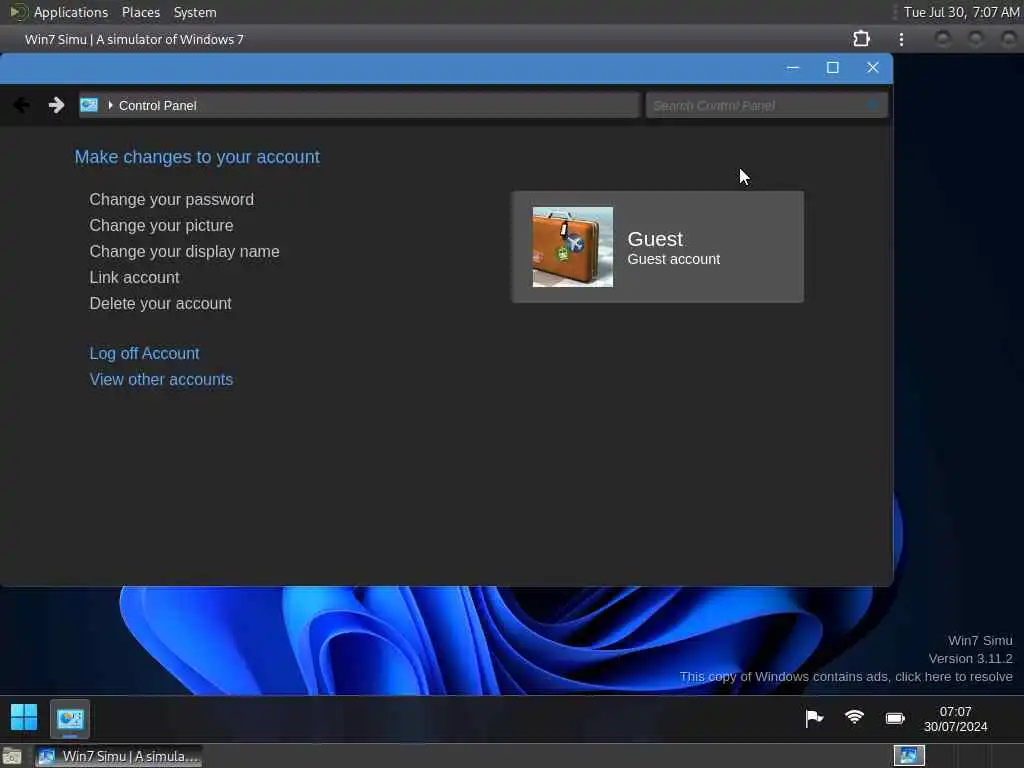Click the workspace switcher thumbnail

(909, 756)
